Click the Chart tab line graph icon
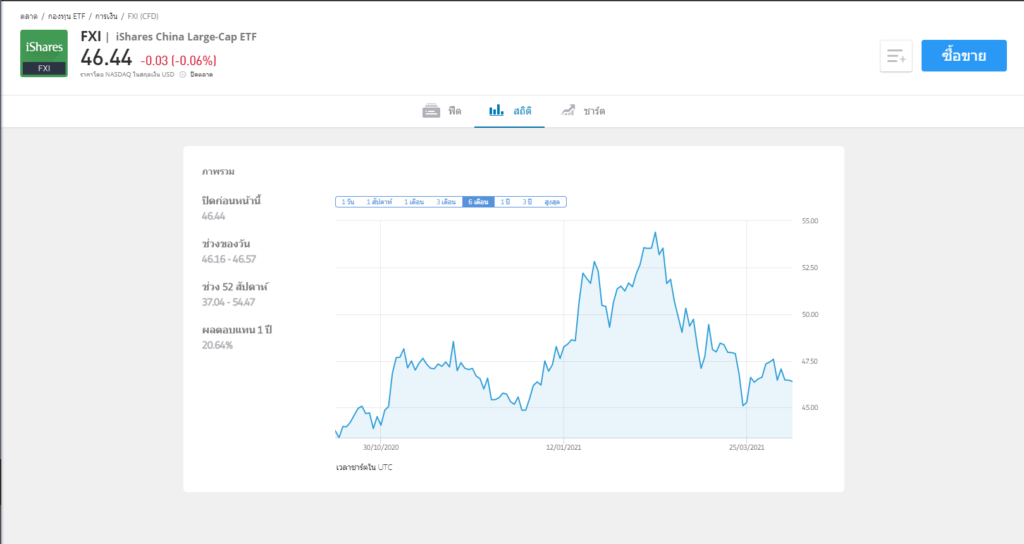1024x544 pixels. 568,110
